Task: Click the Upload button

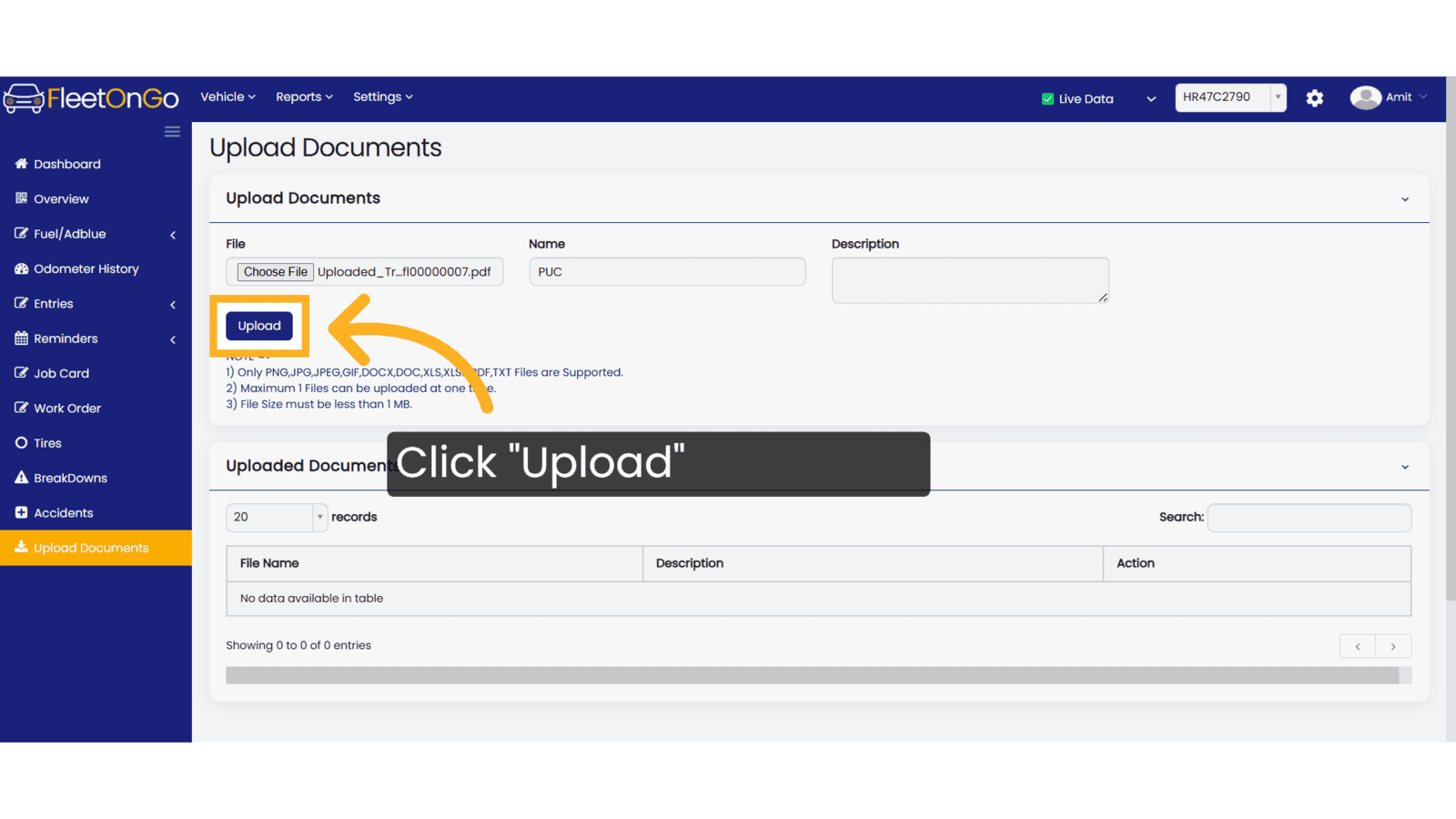Action: (259, 326)
